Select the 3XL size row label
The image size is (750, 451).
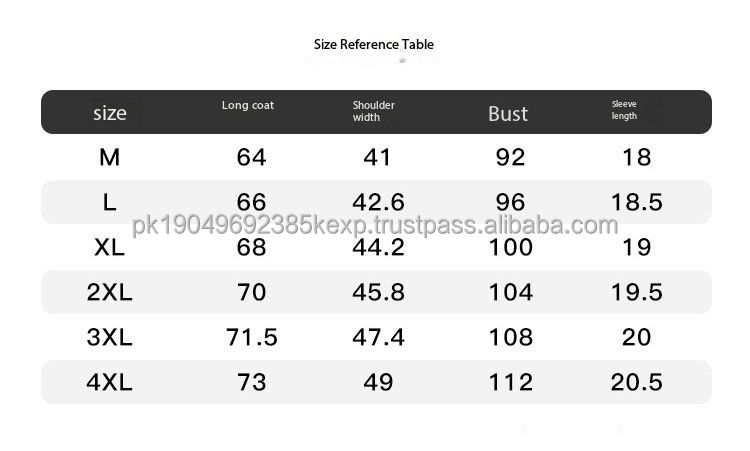point(110,337)
